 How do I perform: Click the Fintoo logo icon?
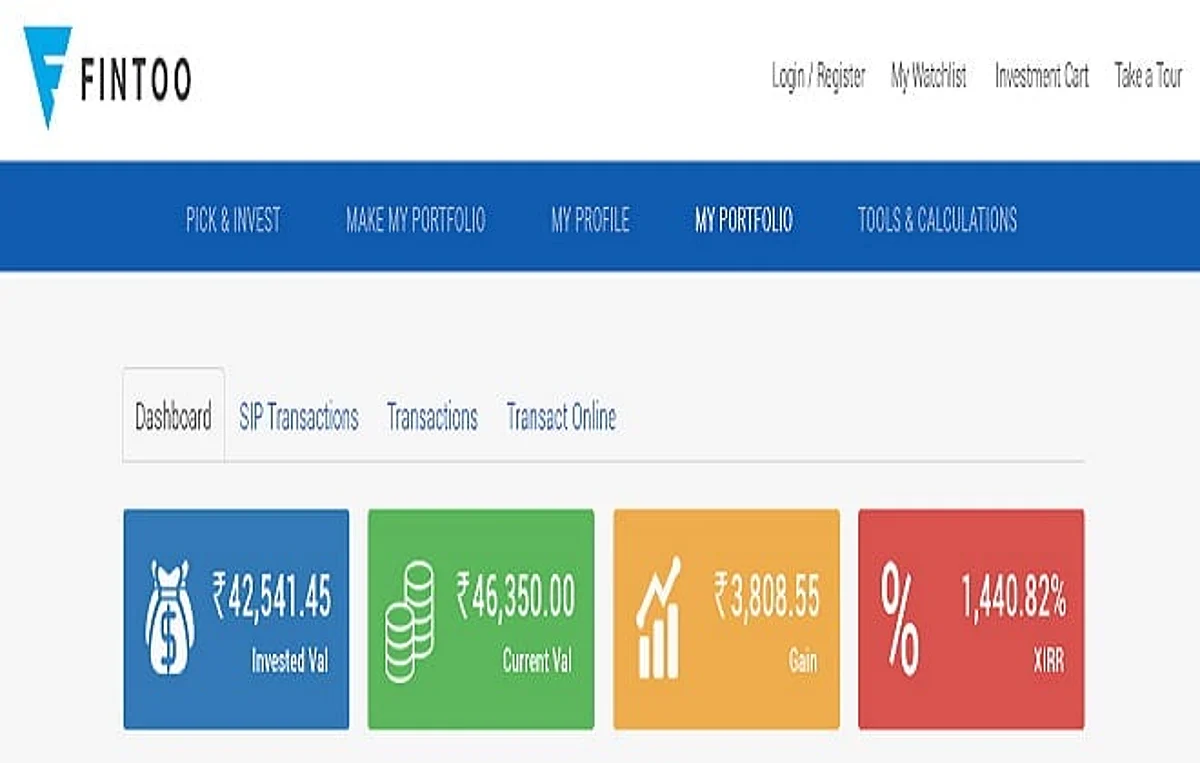[46, 77]
